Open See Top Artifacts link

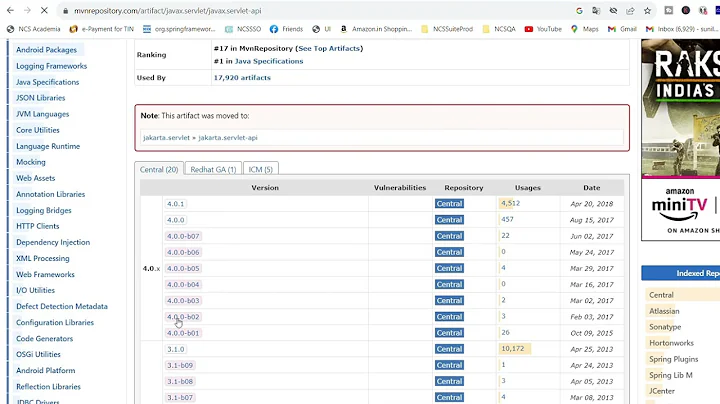(x=329, y=48)
